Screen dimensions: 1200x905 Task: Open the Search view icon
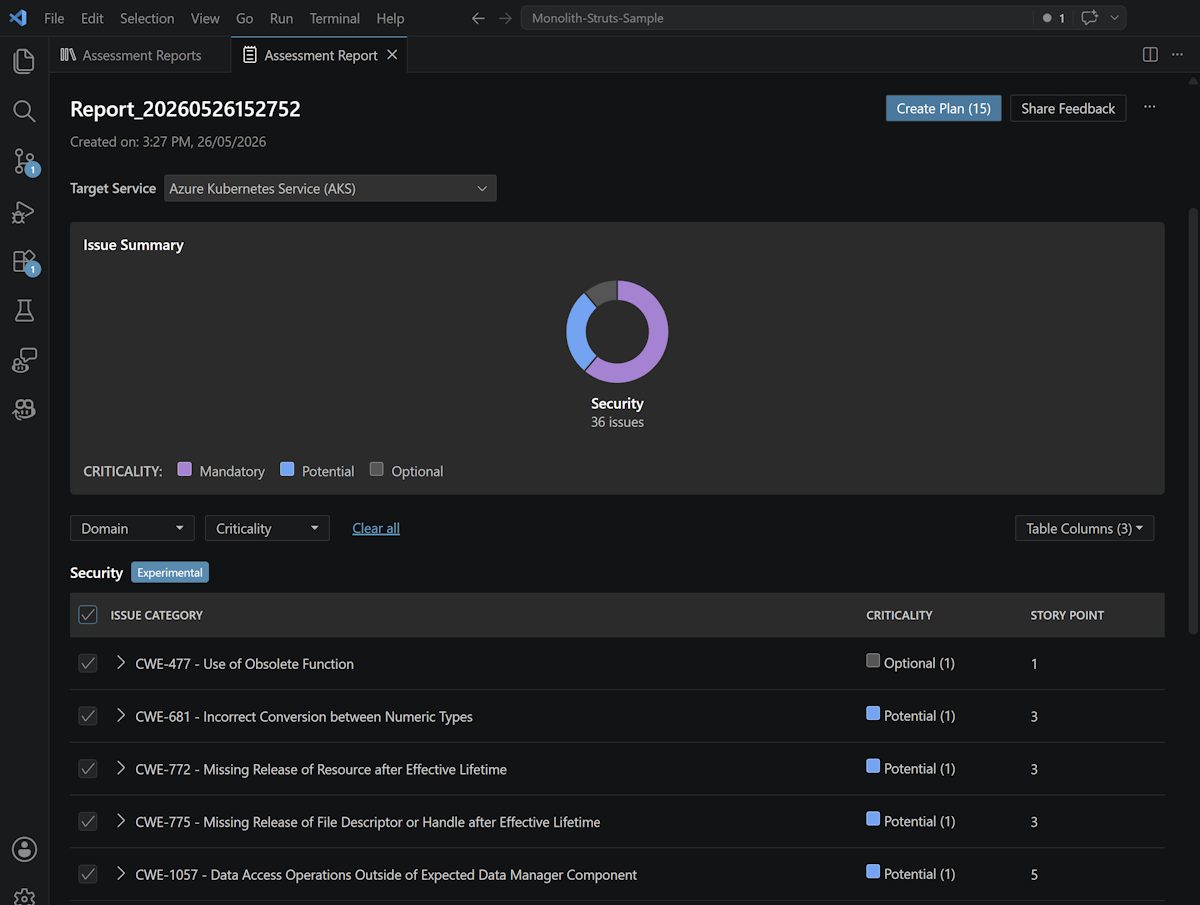point(24,111)
